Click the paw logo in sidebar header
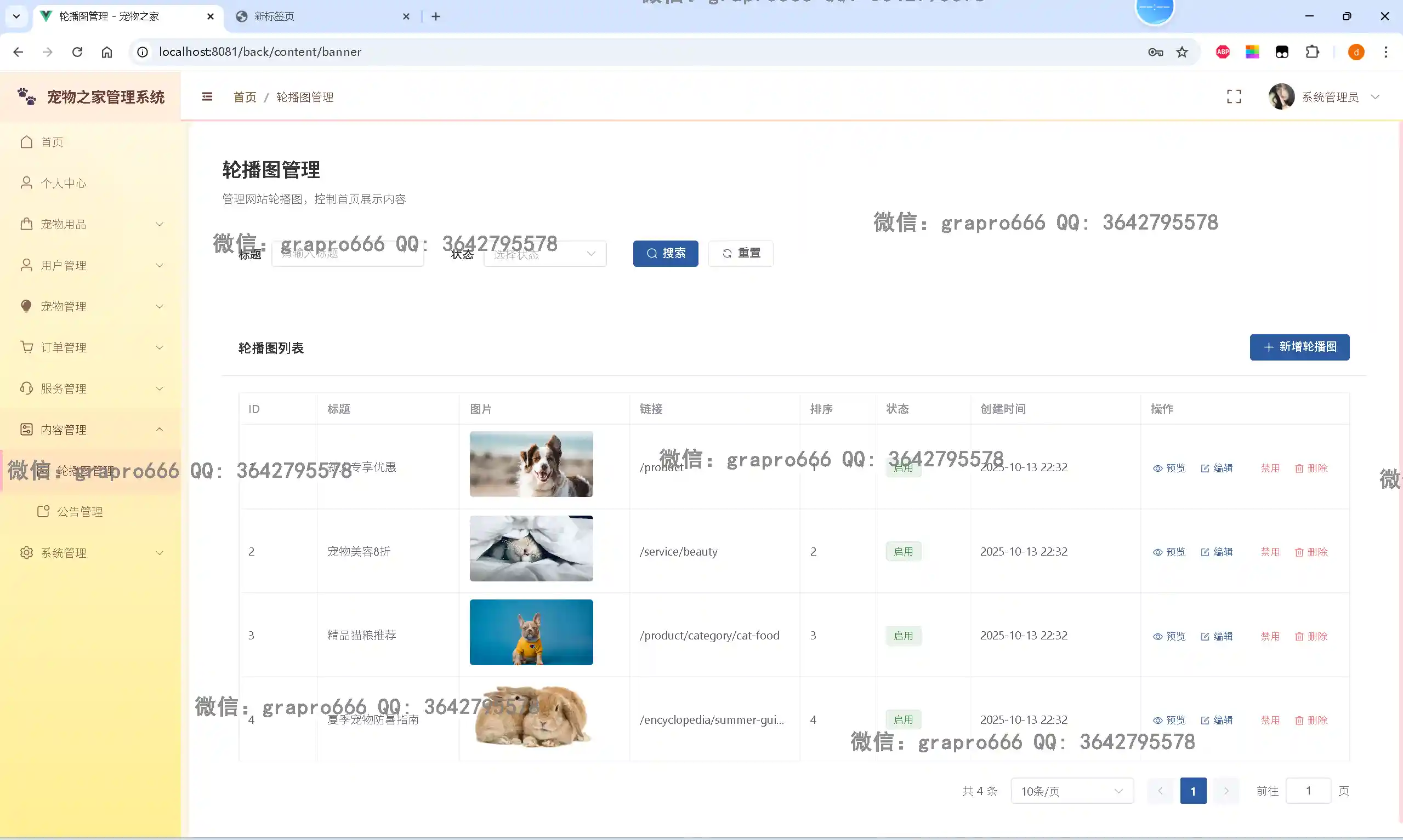 [27, 97]
